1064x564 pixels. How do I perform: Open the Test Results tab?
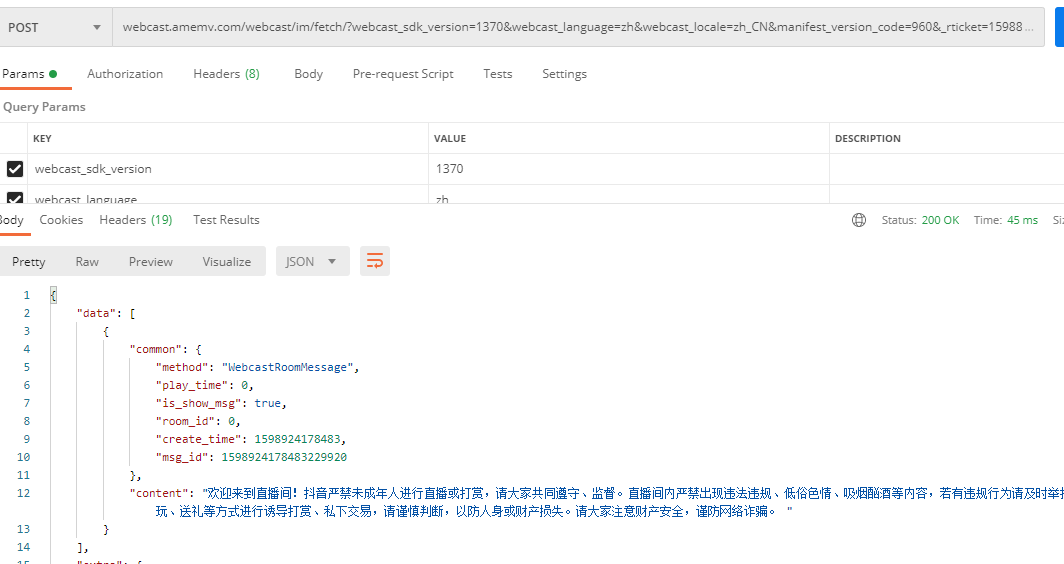coord(226,220)
